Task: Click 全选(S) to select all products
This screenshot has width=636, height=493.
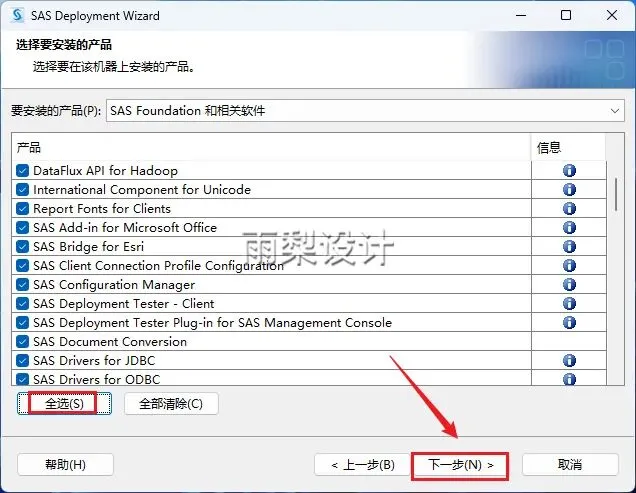Action: click(64, 404)
